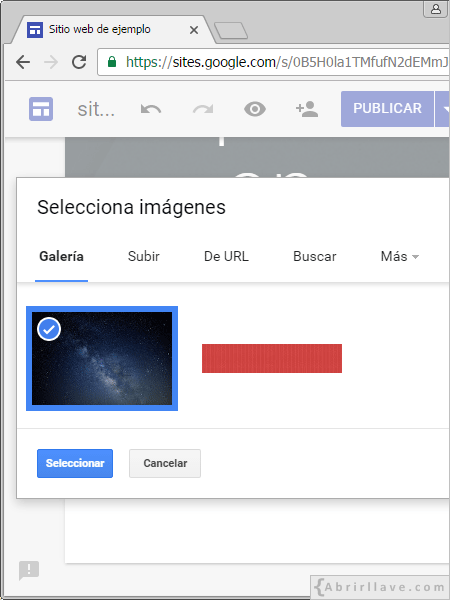Reload the page with refresh icon
This screenshot has height=600, width=450.
tap(79, 62)
